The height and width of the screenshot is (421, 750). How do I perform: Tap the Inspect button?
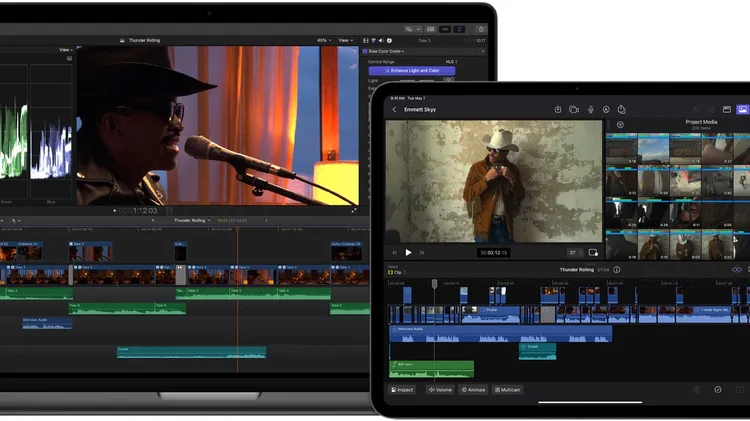pyautogui.click(x=402, y=390)
